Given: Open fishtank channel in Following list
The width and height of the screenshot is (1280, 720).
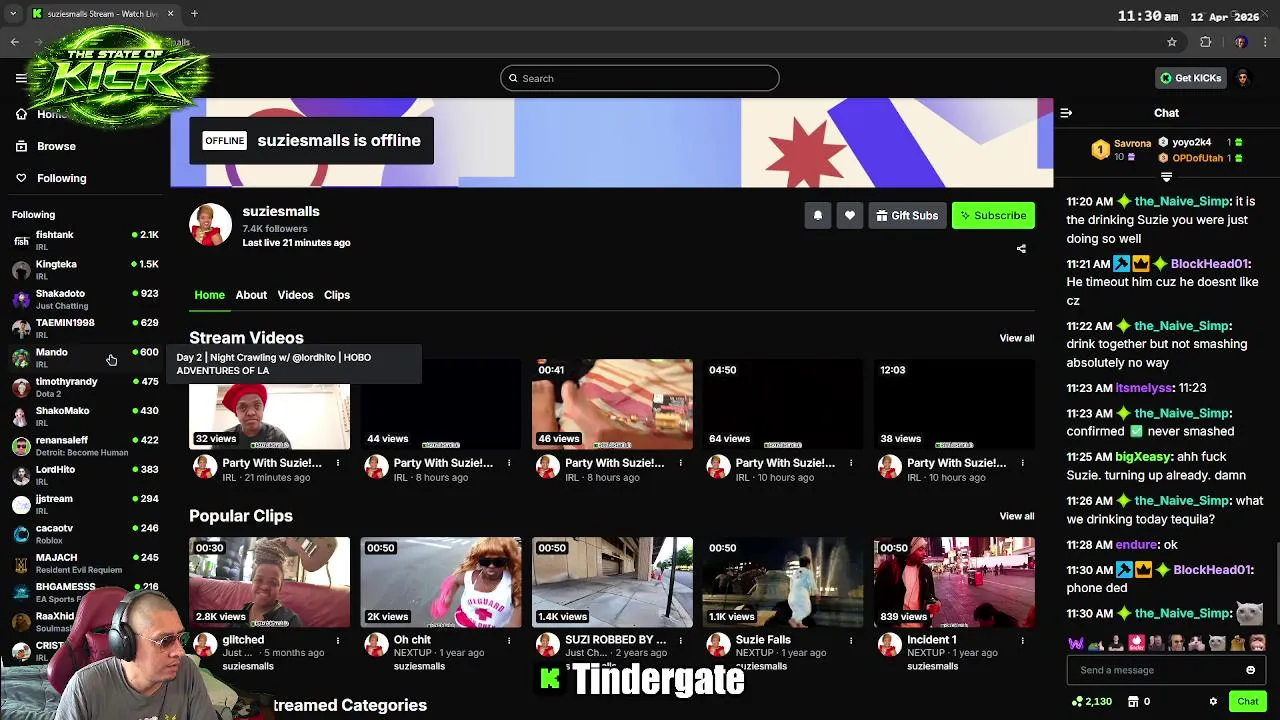Looking at the screenshot, I should (85, 240).
